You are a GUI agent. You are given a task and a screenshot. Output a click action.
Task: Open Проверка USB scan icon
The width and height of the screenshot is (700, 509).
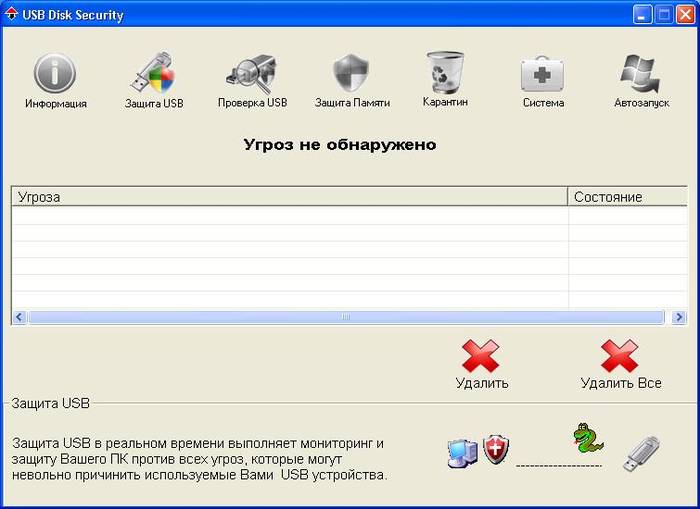(252, 74)
